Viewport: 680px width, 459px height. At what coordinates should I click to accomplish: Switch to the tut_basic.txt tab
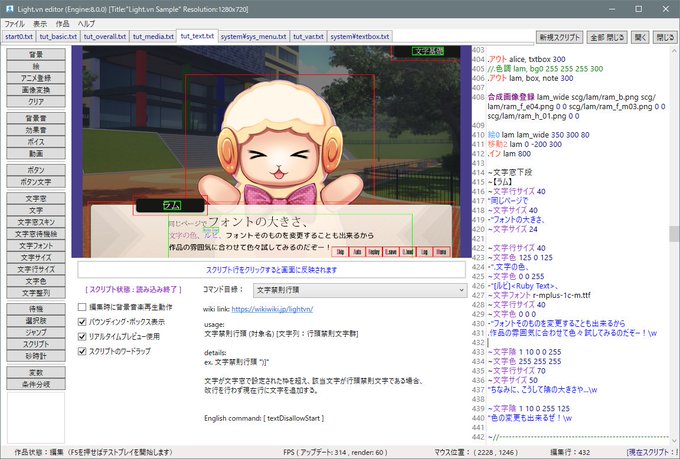coord(58,36)
